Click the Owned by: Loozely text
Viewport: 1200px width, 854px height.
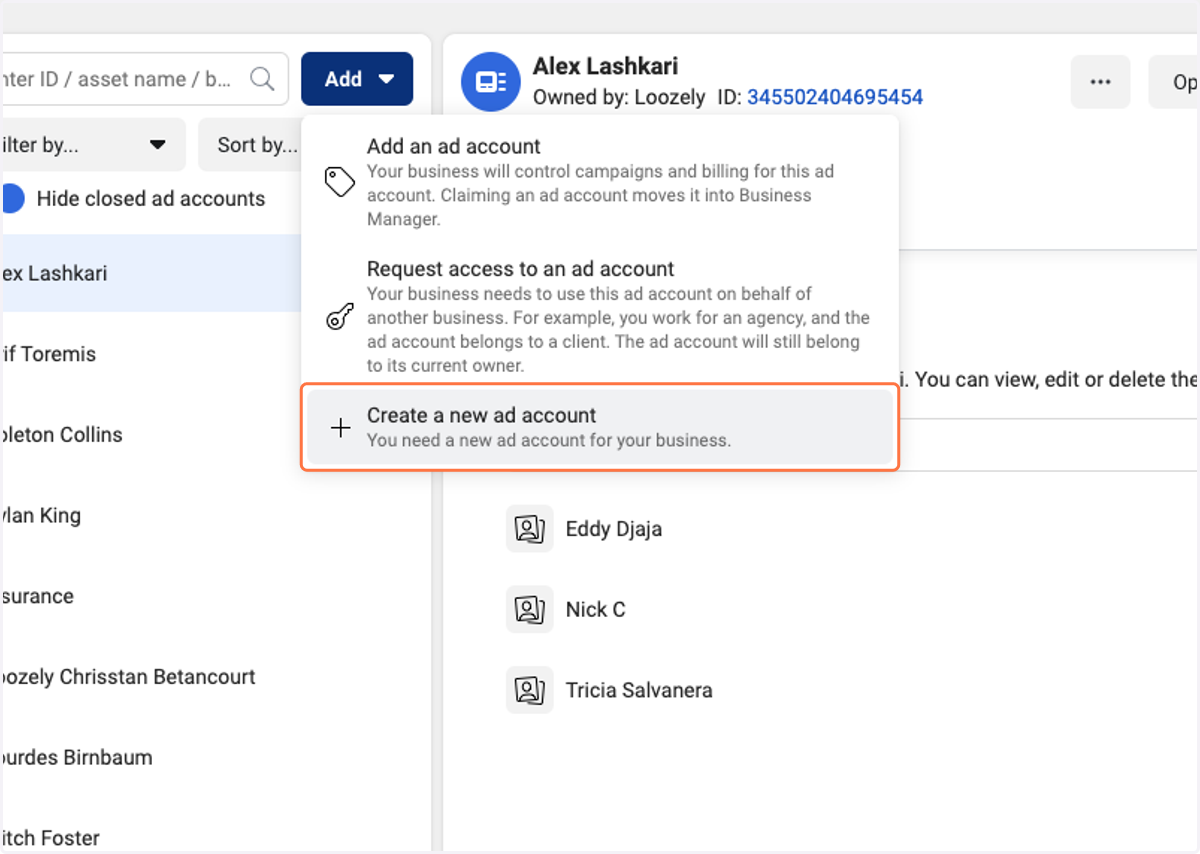(x=619, y=97)
